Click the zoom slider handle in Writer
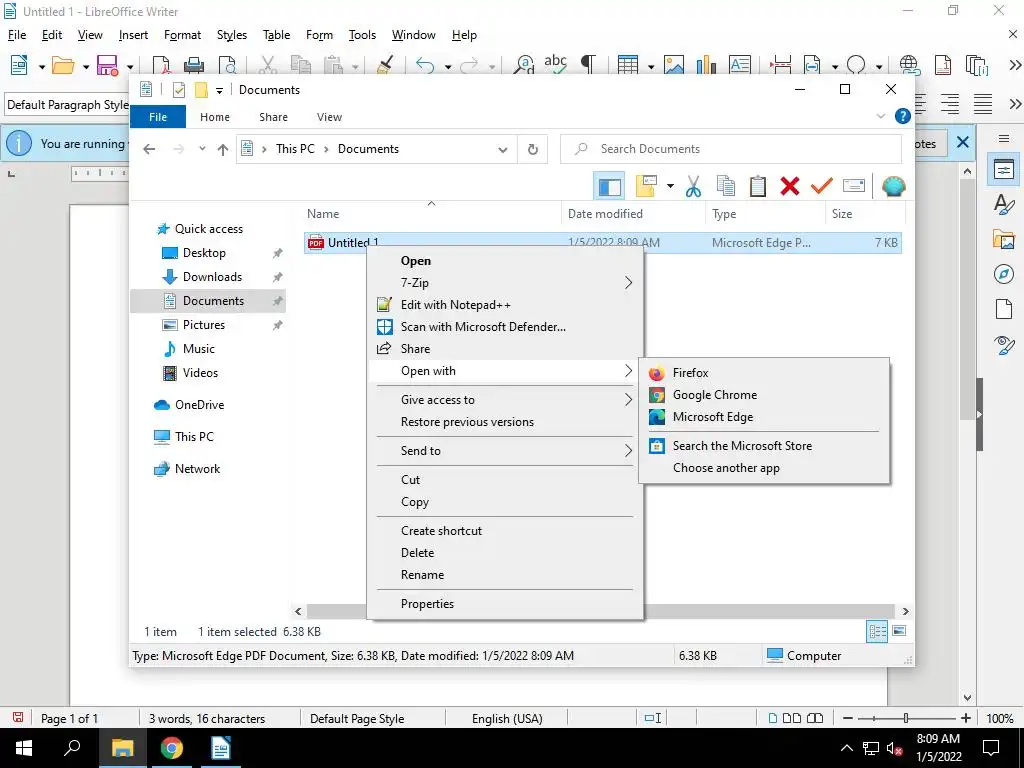 906,718
